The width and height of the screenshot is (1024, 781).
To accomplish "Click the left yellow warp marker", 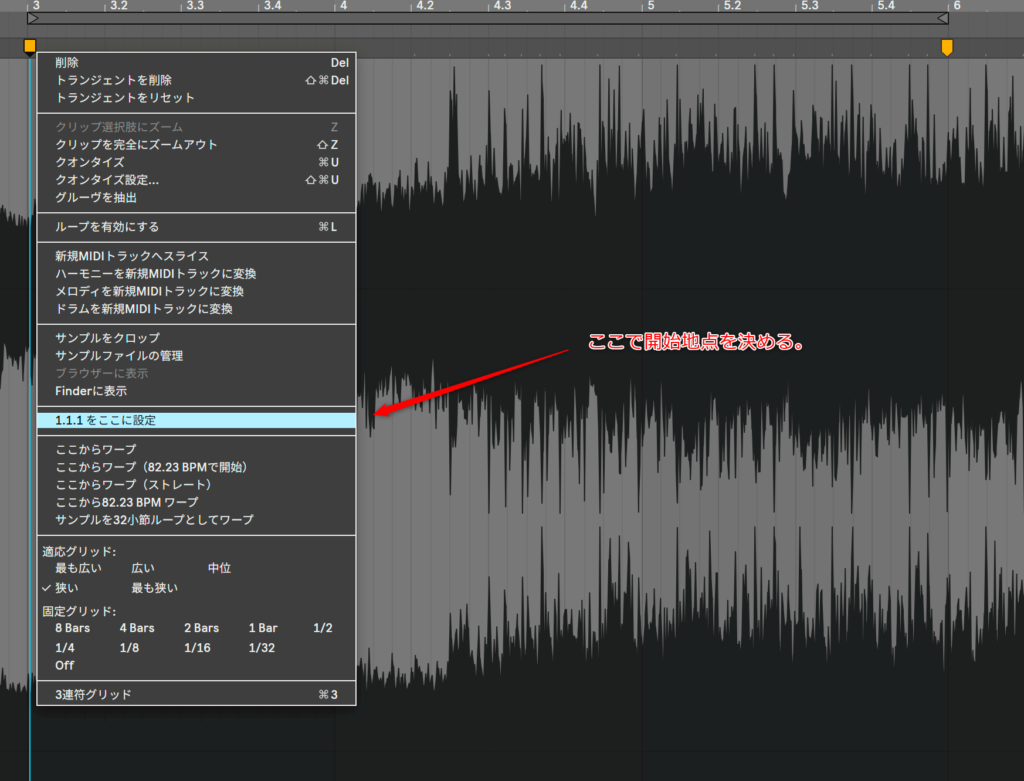I will (30, 46).
